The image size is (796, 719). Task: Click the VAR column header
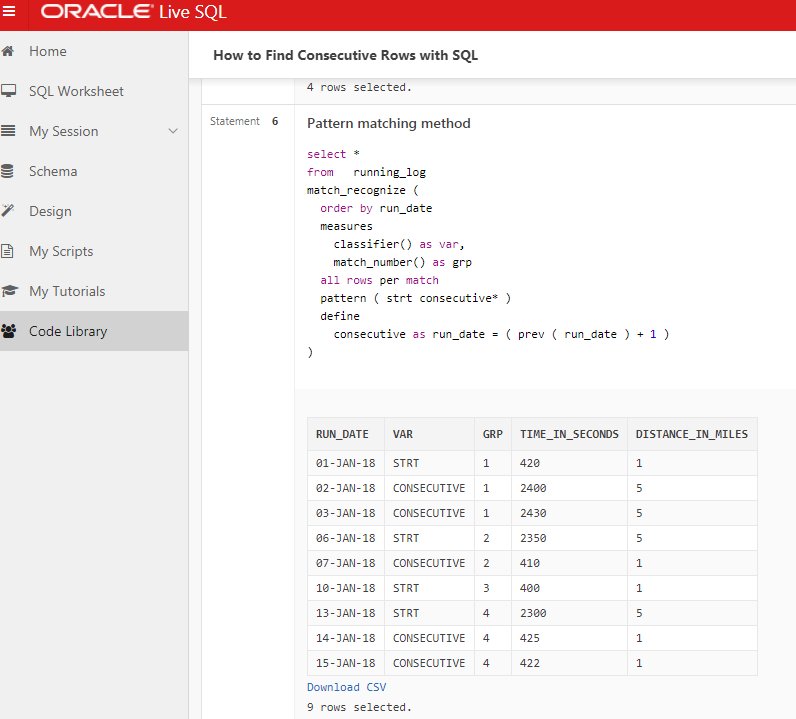click(x=429, y=434)
